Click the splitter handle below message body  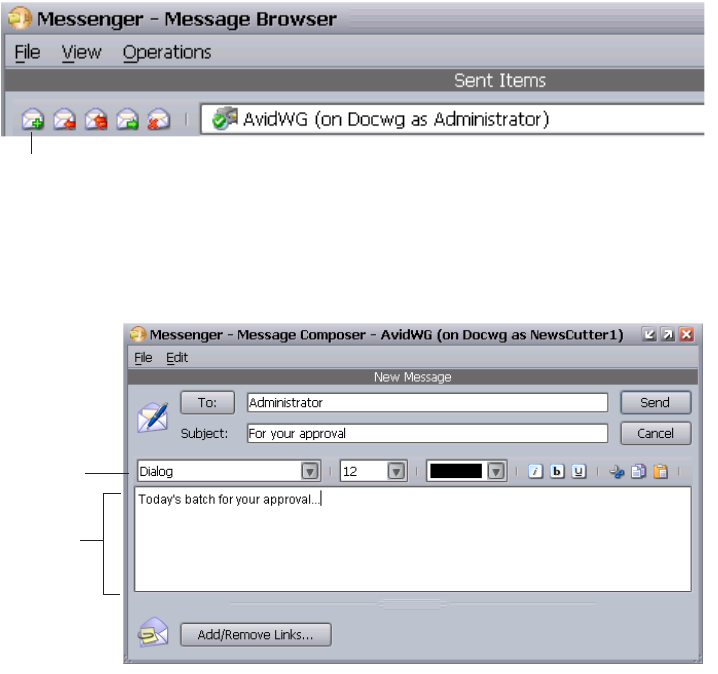click(413, 604)
